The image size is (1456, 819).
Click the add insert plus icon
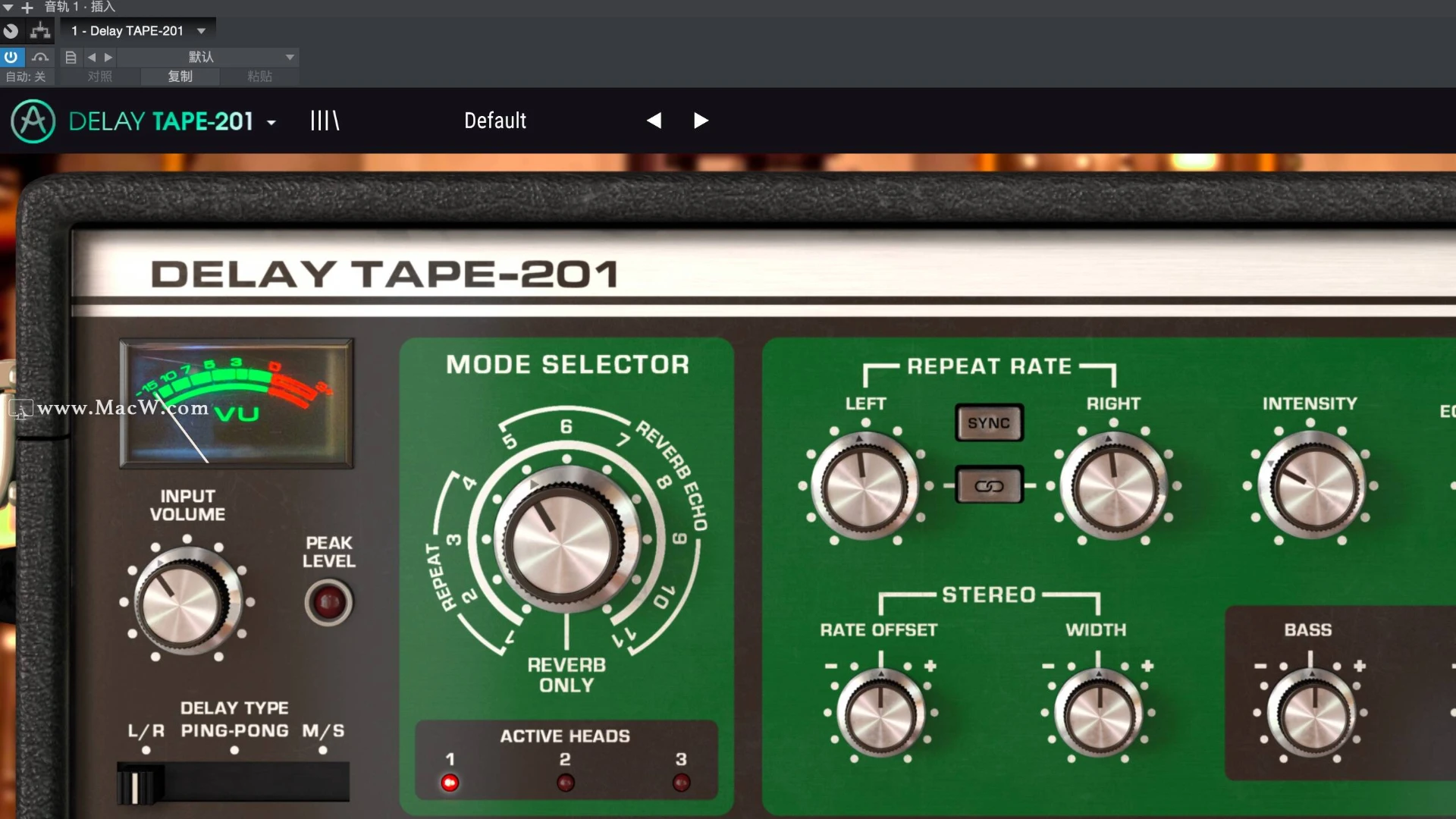click(x=27, y=8)
